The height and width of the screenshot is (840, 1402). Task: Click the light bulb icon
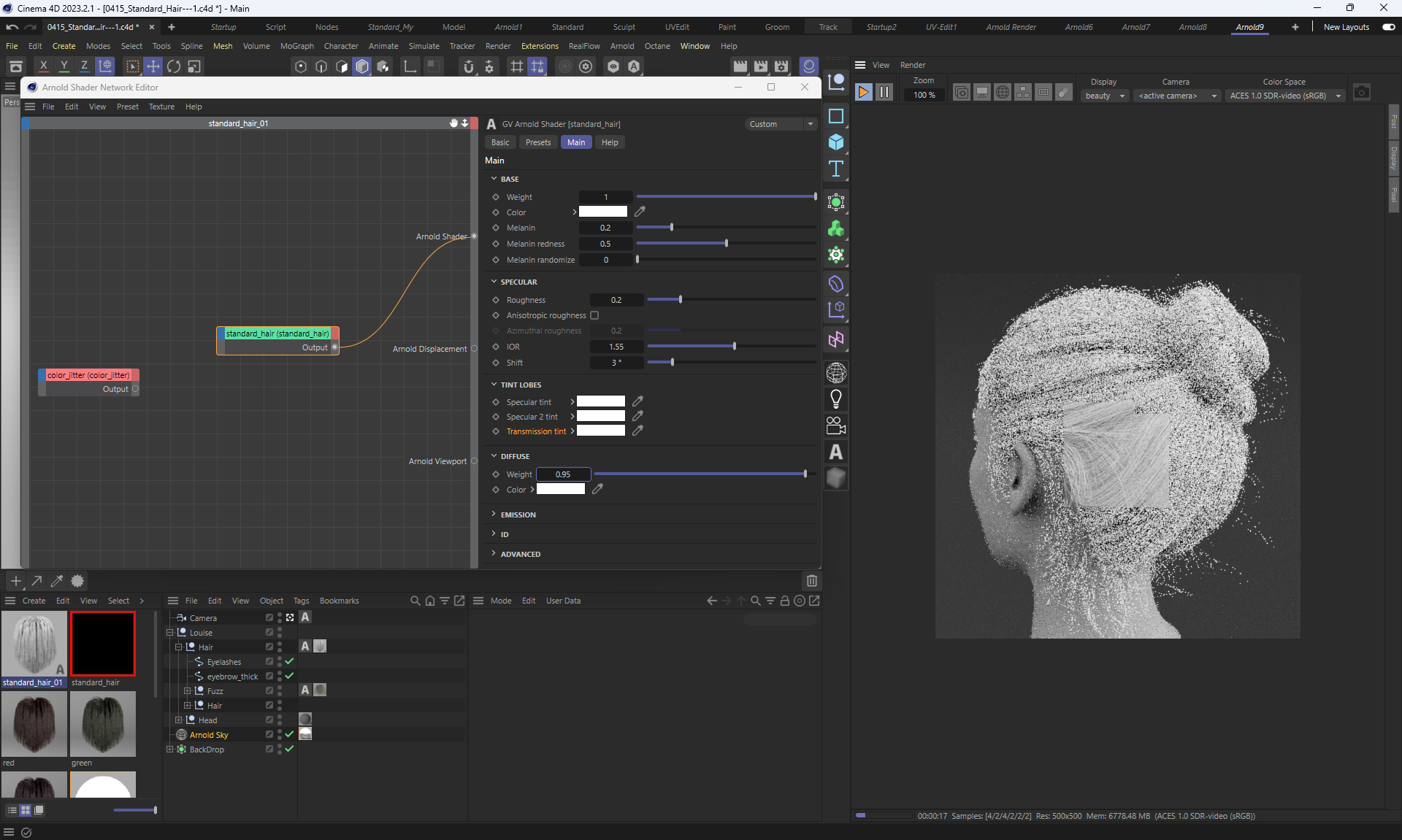tap(836, 399)
